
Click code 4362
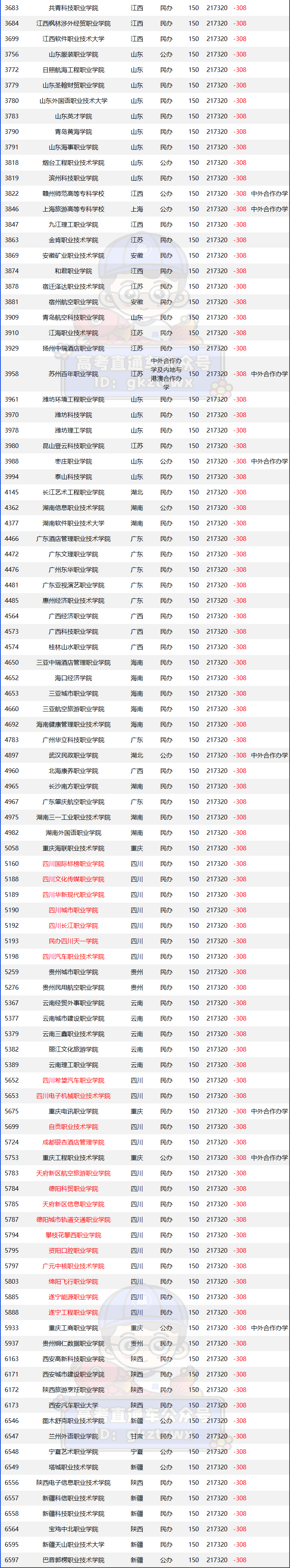coord(12,508)
